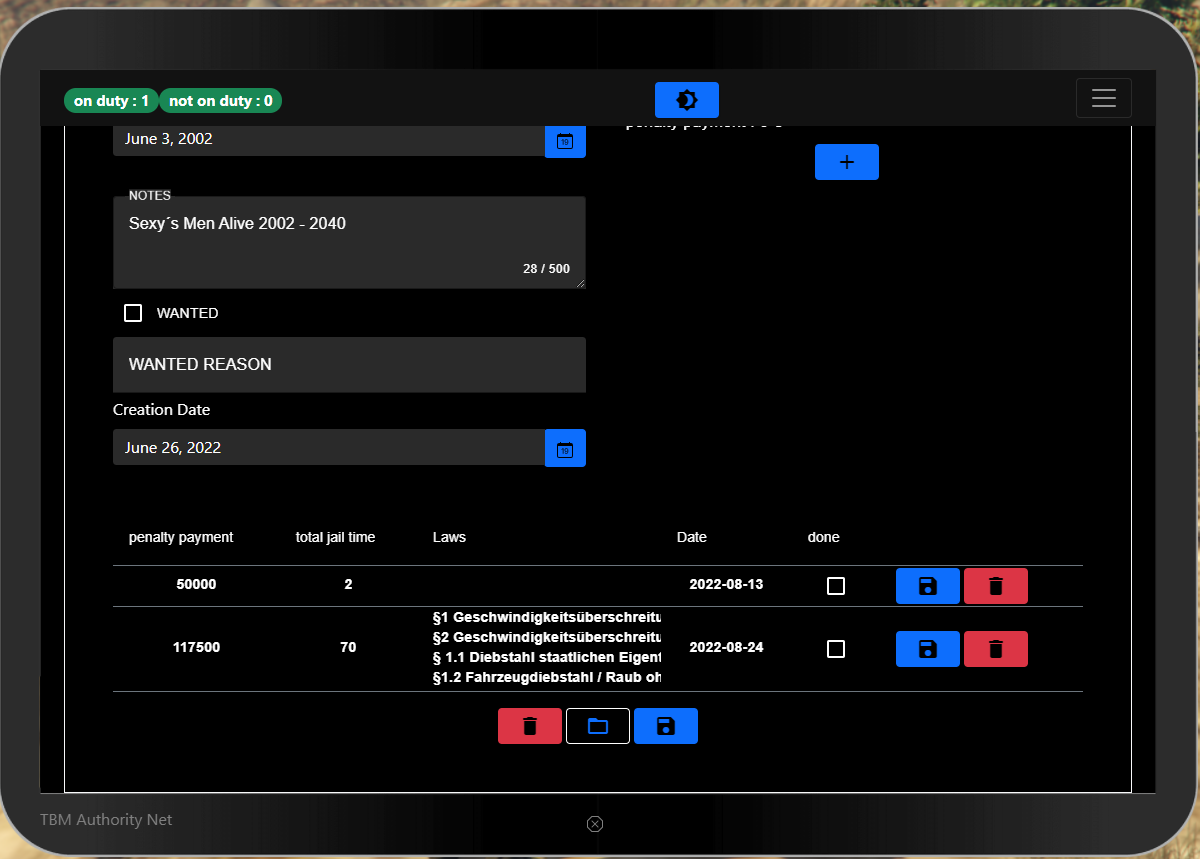This screenshot has height=859, width=1200.
Task: Delete the whole file with bottom trash button
Action: [x=530, y=726]
